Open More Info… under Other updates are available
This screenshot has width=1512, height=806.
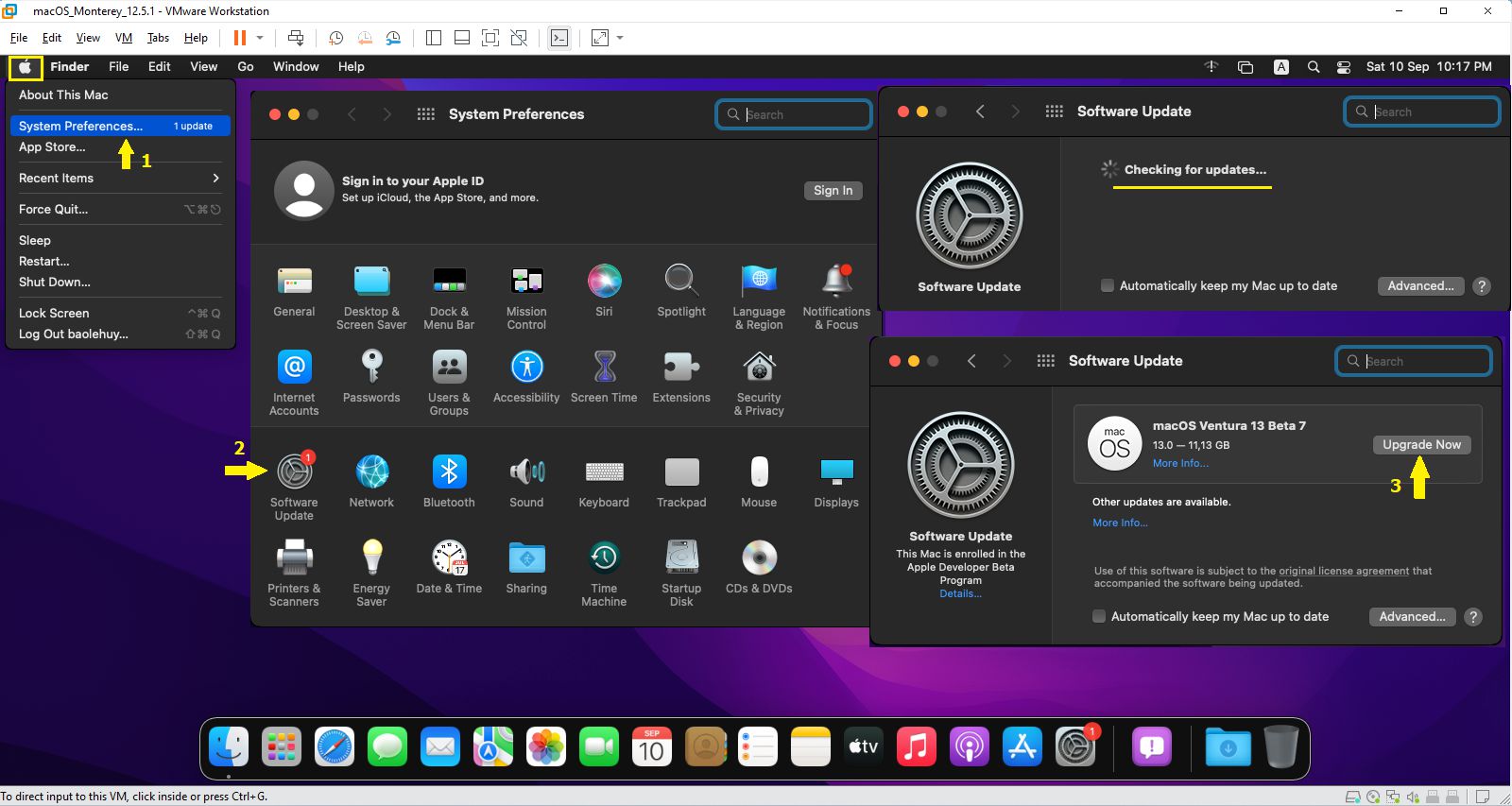click(x=1120, y=523)
